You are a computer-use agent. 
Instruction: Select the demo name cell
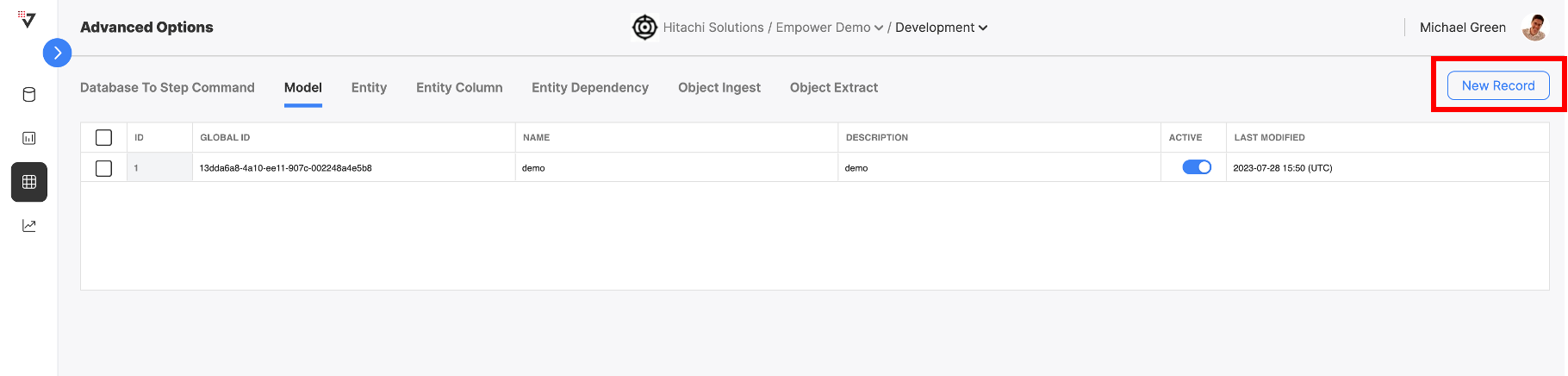[676, 168]
